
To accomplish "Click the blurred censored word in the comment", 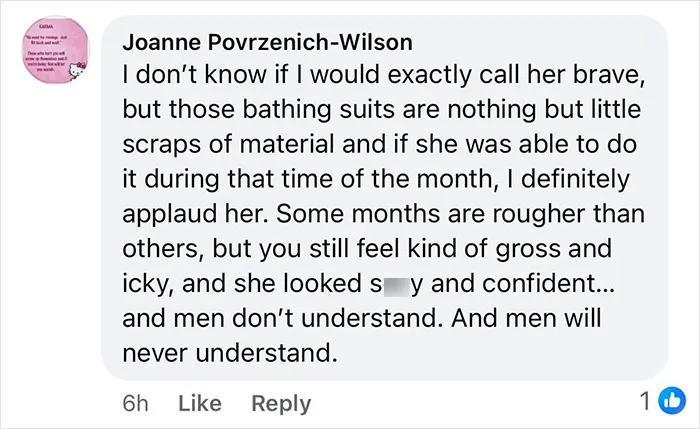I will coord(396,286).
